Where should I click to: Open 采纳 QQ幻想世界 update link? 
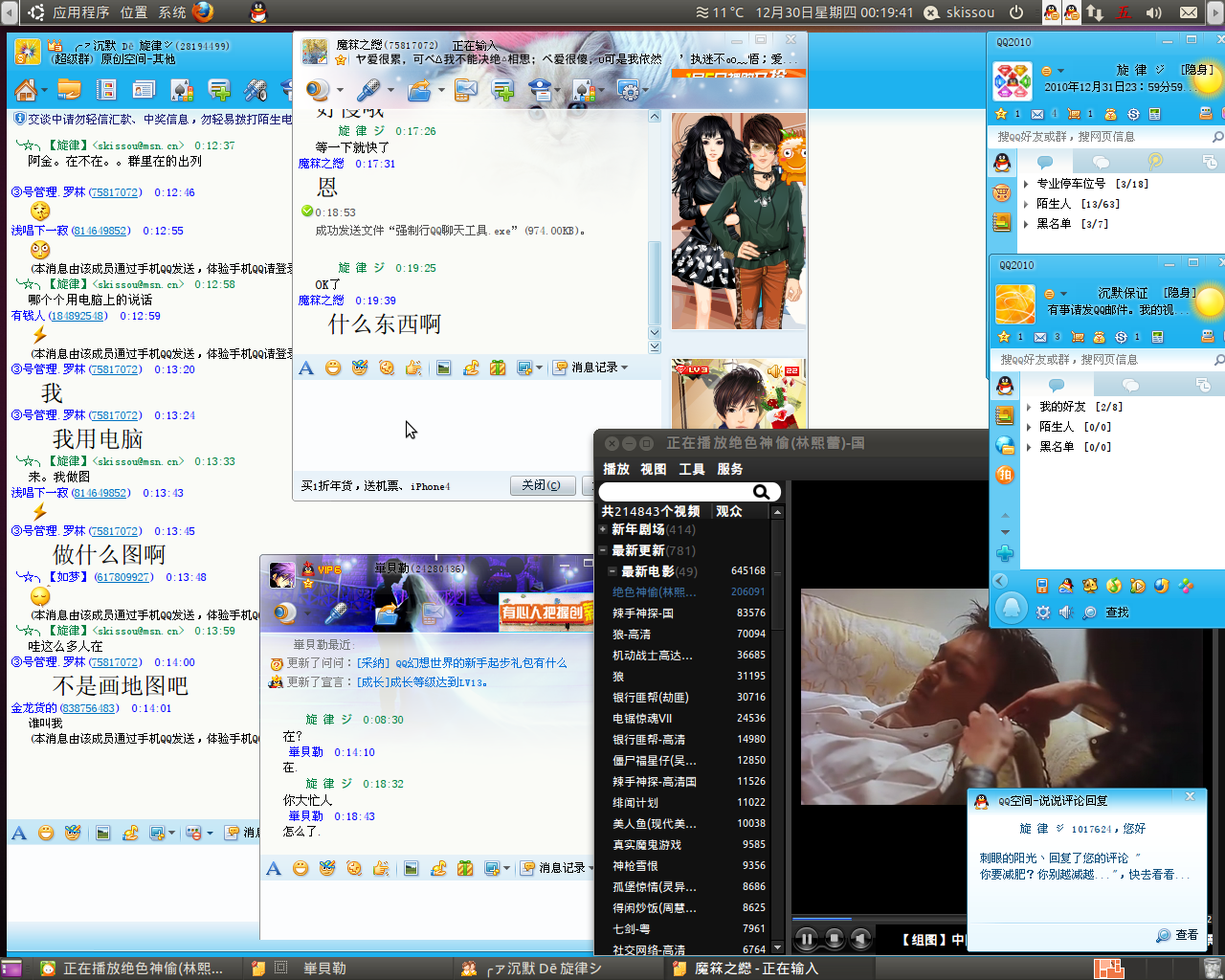coord(461,662)
